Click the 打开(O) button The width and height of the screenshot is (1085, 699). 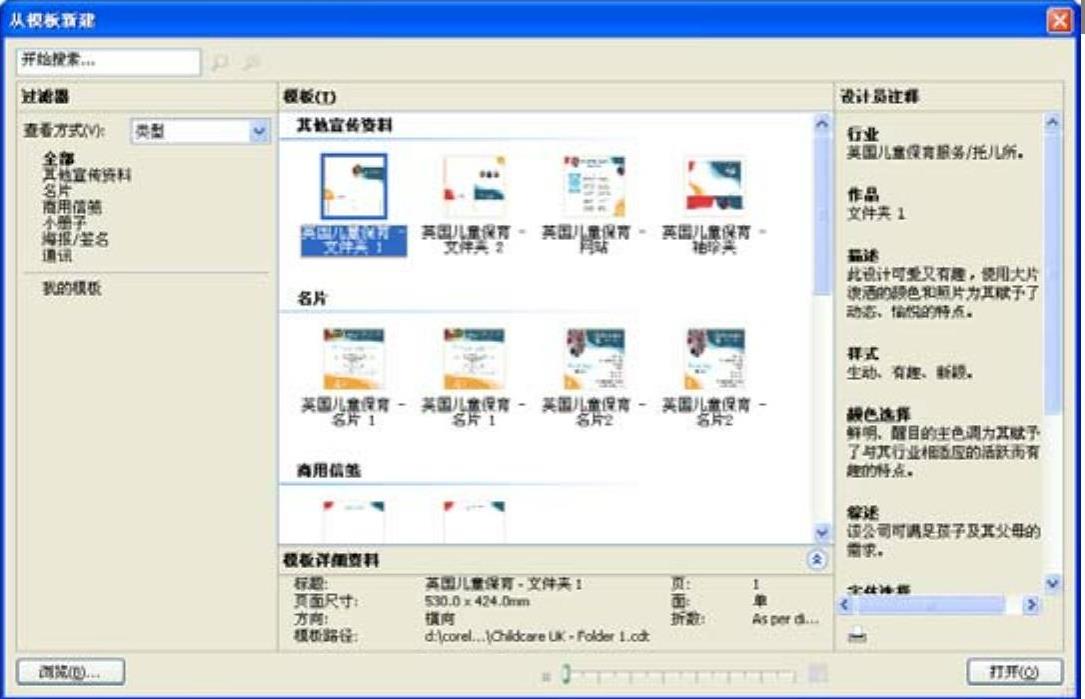(x=1014, y=671)
